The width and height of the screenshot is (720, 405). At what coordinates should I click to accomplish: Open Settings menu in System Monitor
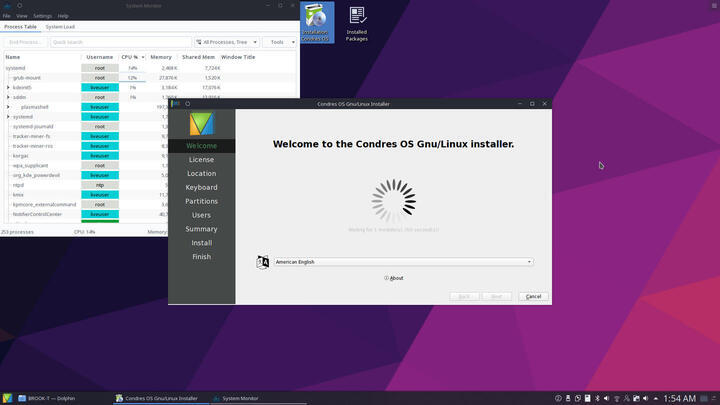click(x=42, y=16)
